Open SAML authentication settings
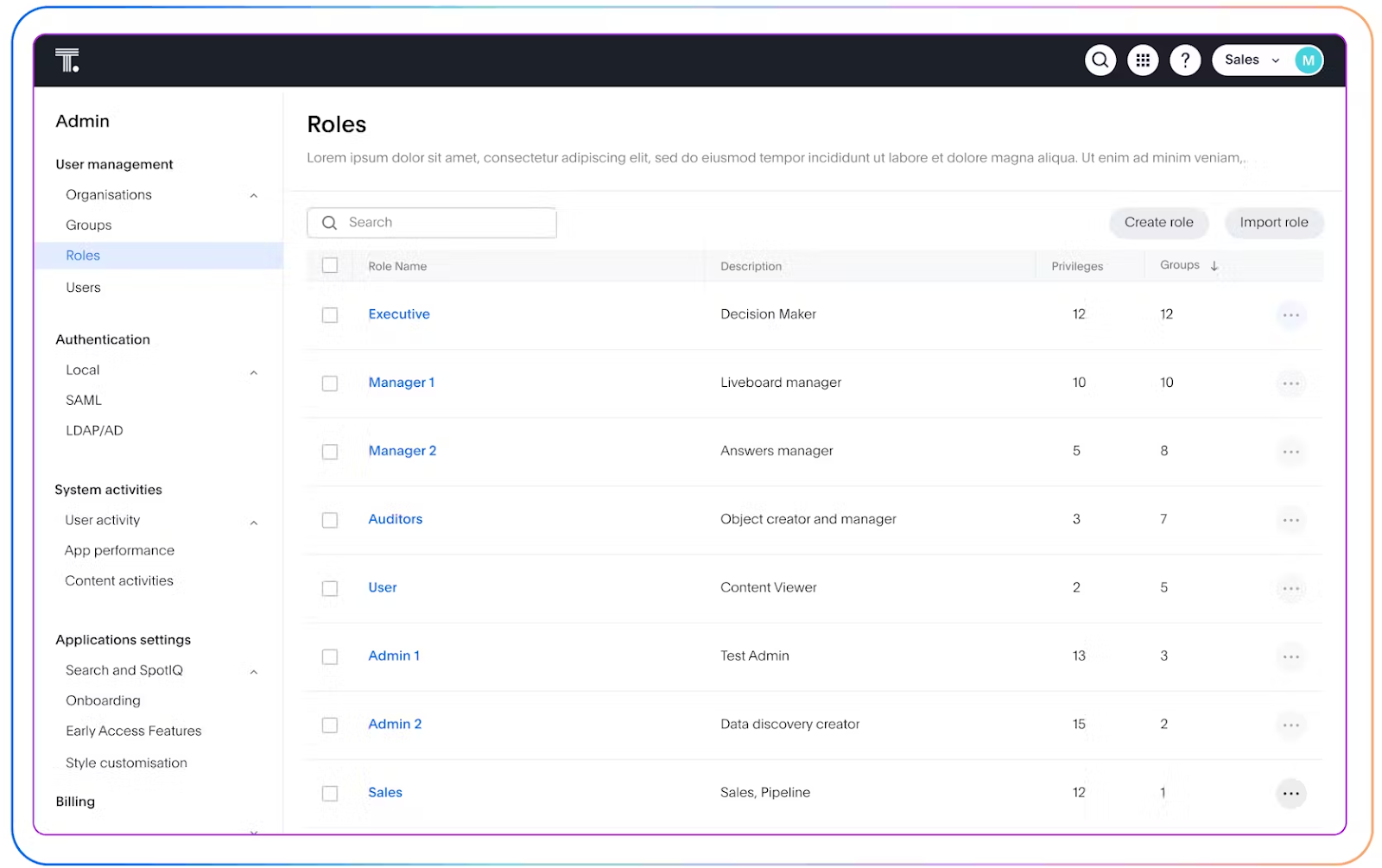Screen dimensions: 1382x868 click(84, 400)
